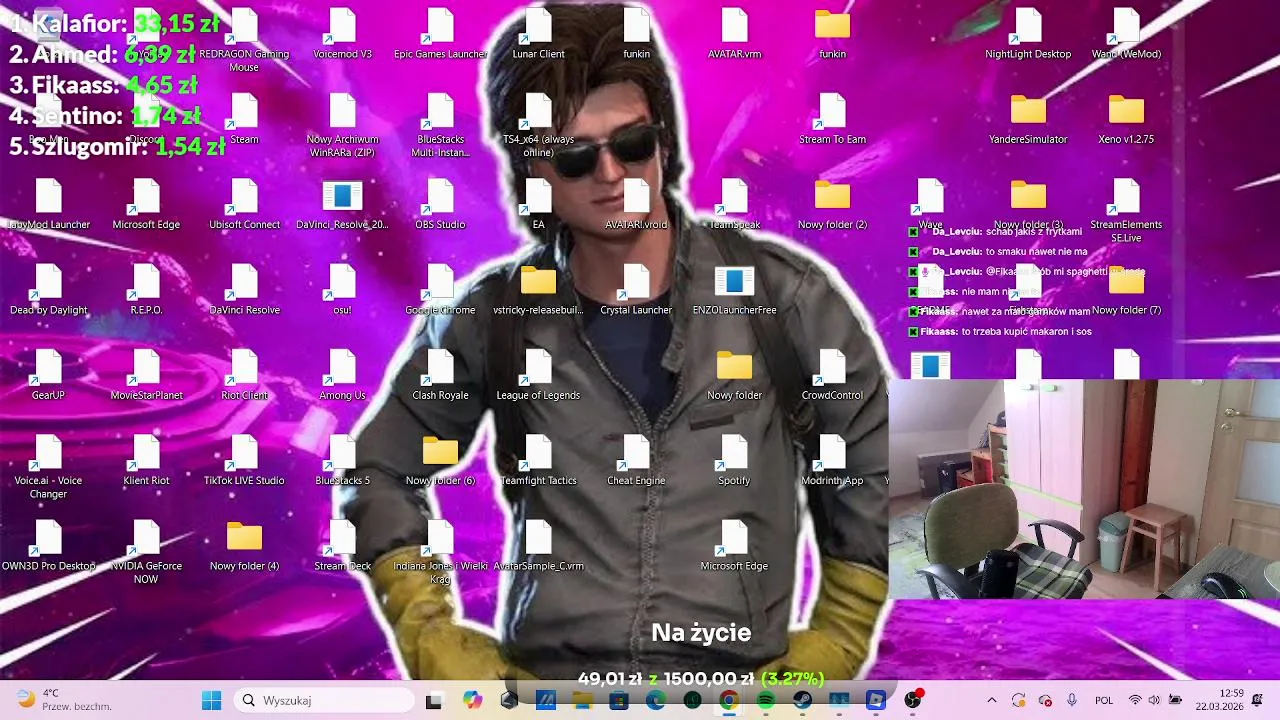Open the Epic Games Launcher shortcut

tap(440, 34)
